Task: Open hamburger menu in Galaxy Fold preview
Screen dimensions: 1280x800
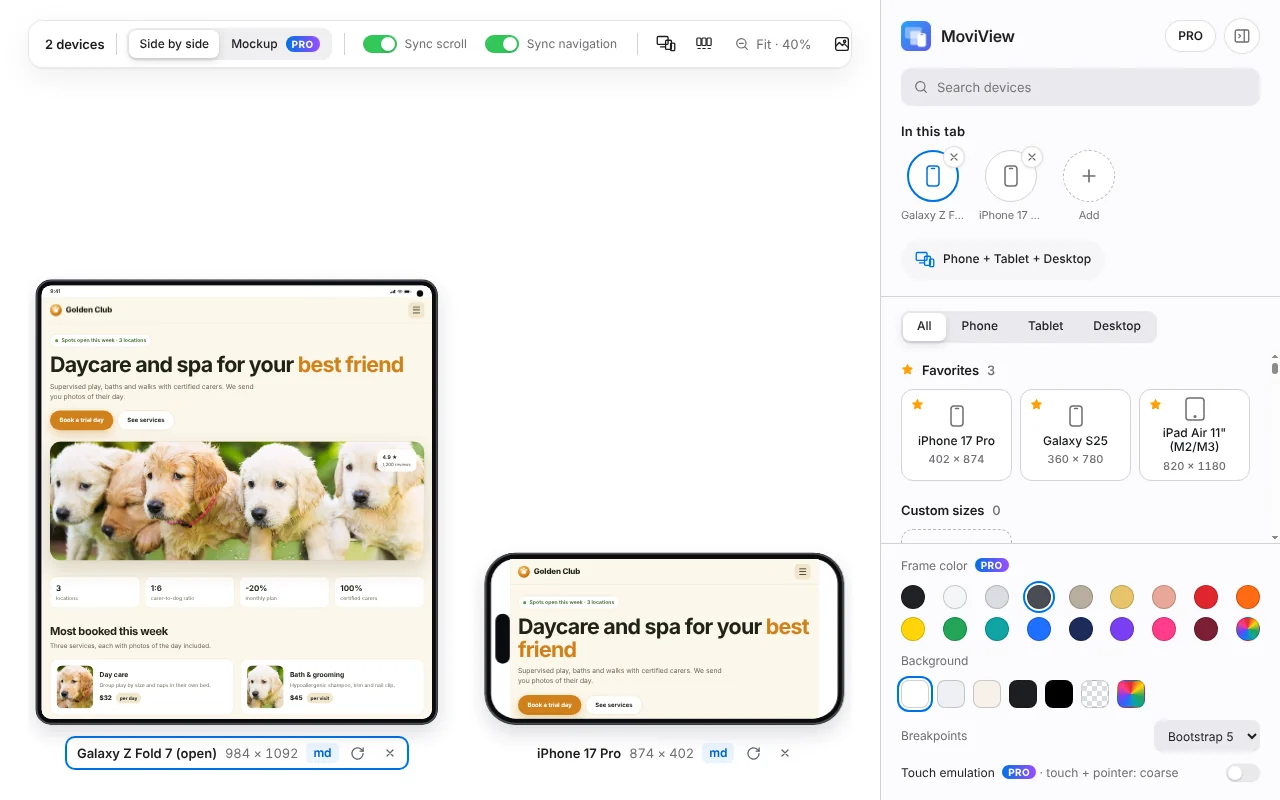Action: click(416, 310)
